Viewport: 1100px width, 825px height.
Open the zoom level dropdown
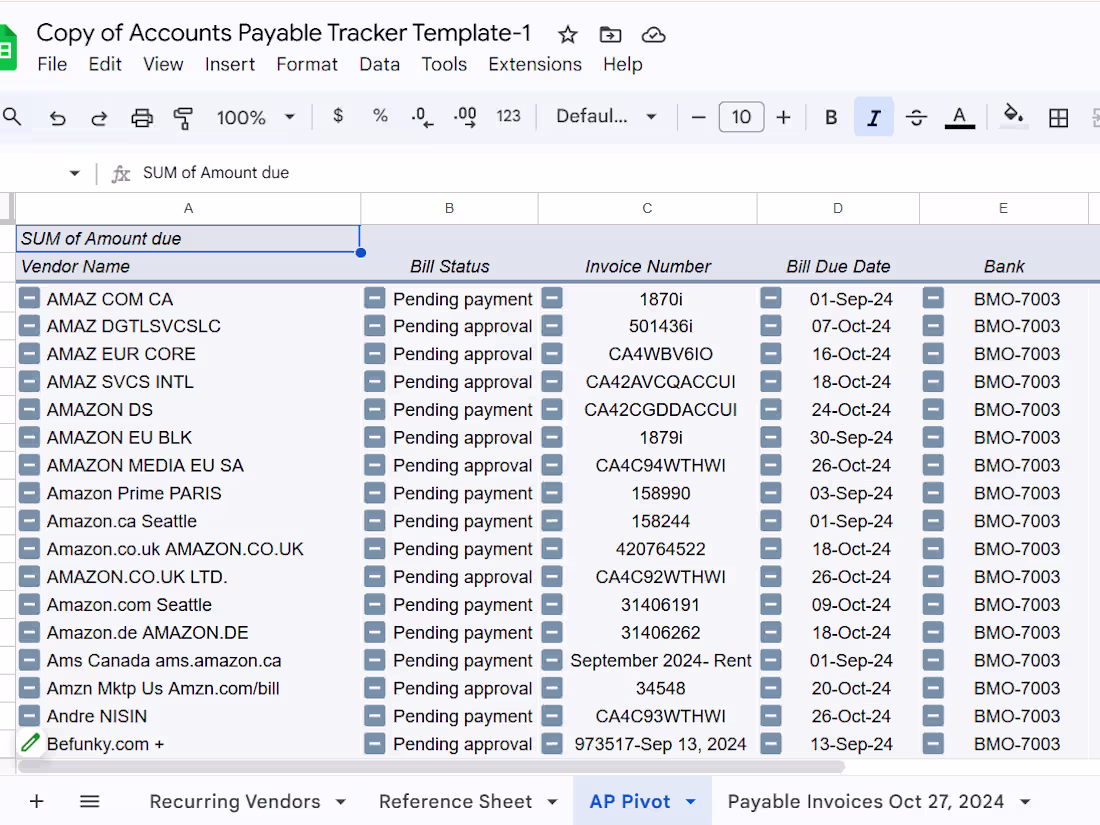[x=254, y=117]
